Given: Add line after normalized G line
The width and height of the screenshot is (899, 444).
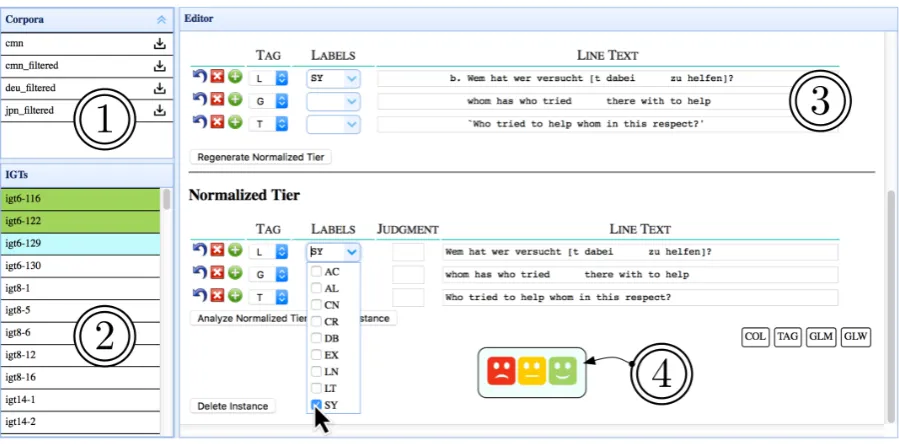Looking at the screenshot, I should click(x=235, y=273).
